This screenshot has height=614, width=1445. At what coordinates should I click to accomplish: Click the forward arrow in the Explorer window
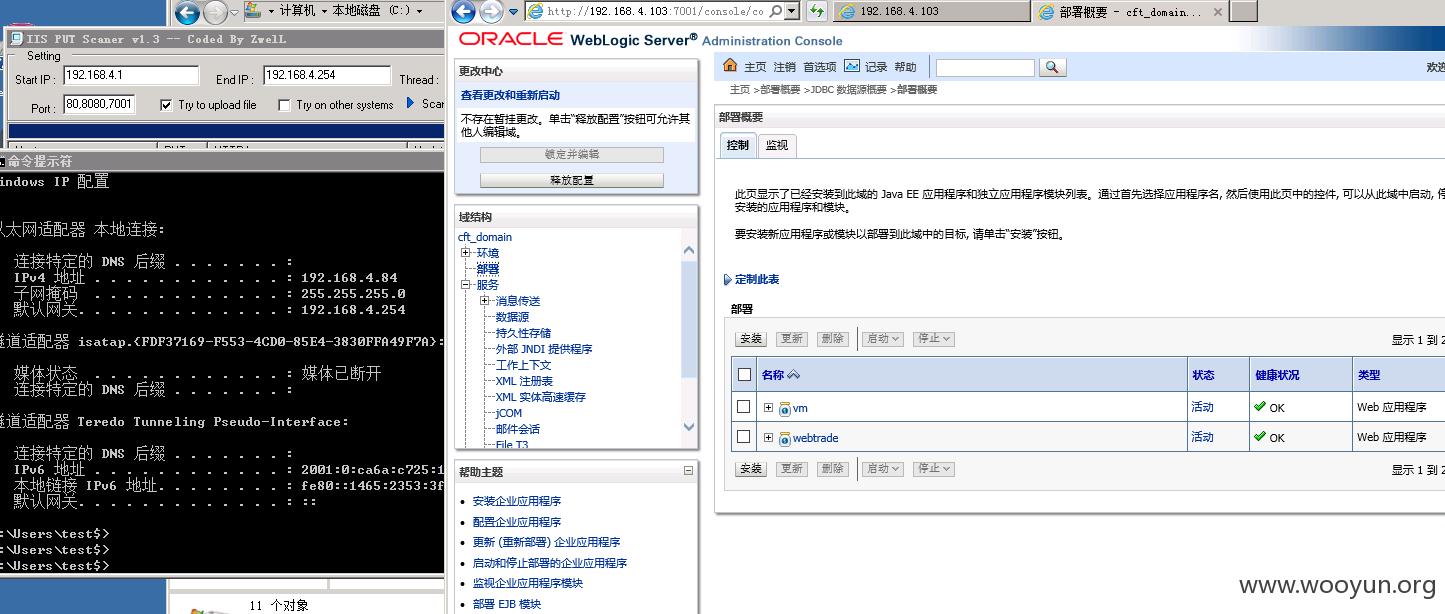tap(214, 13)
